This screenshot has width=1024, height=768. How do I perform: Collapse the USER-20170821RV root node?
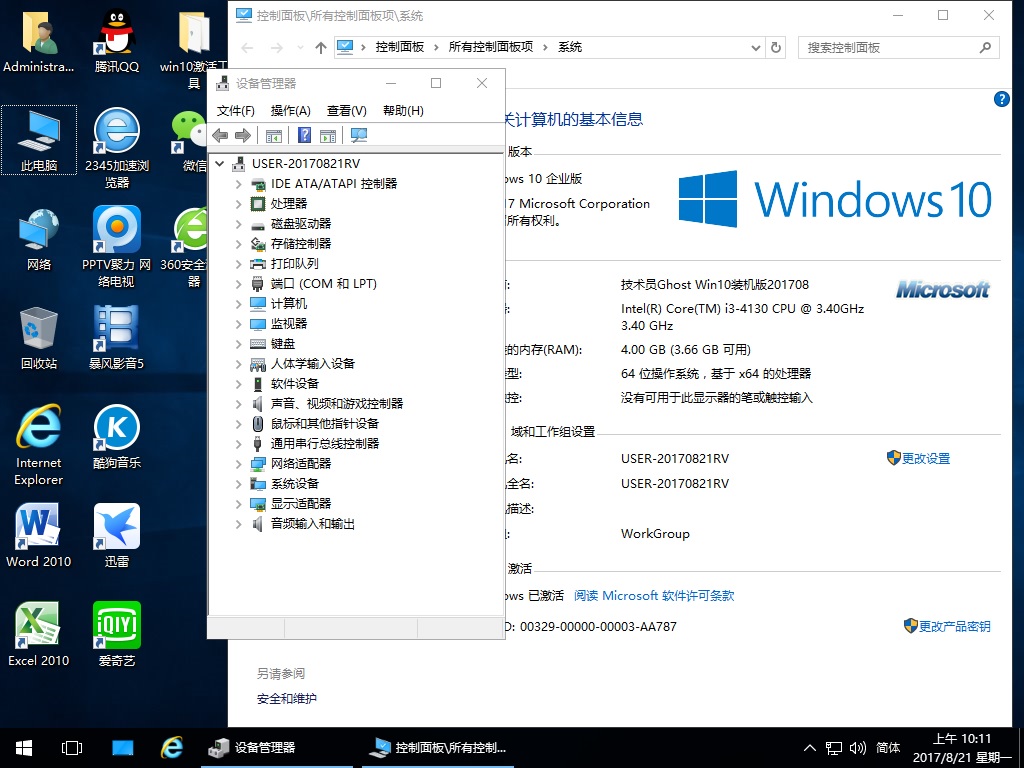pos(220,164)
